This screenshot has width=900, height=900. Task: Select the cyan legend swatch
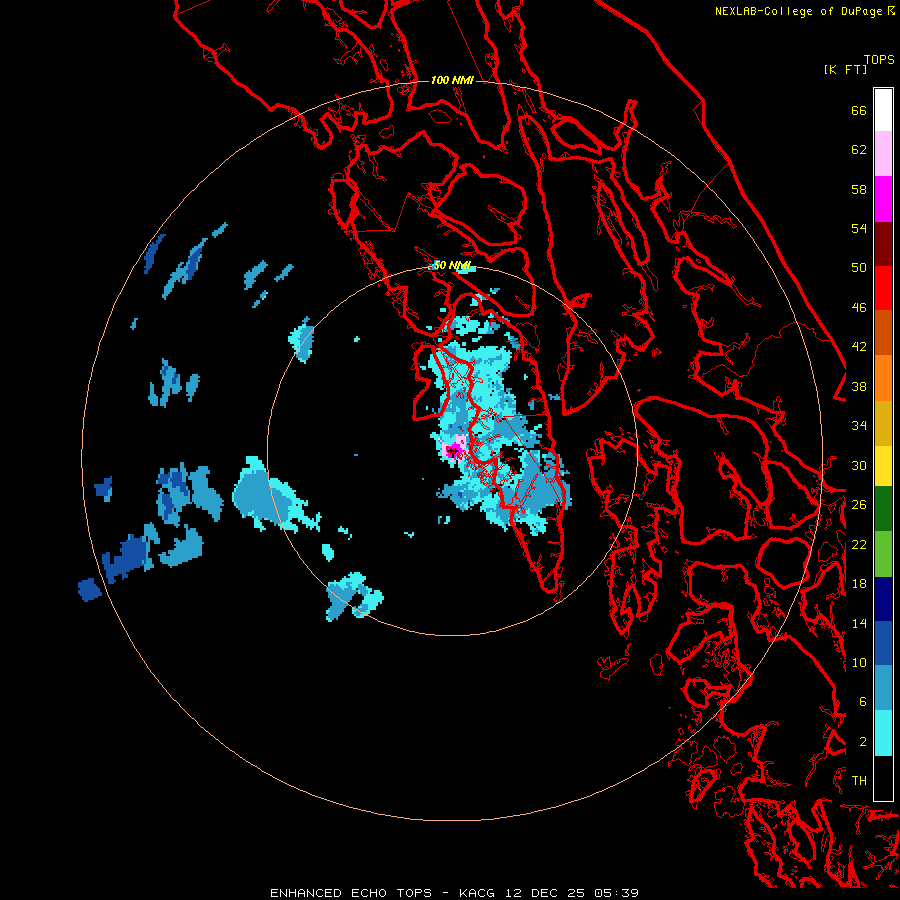883,733
